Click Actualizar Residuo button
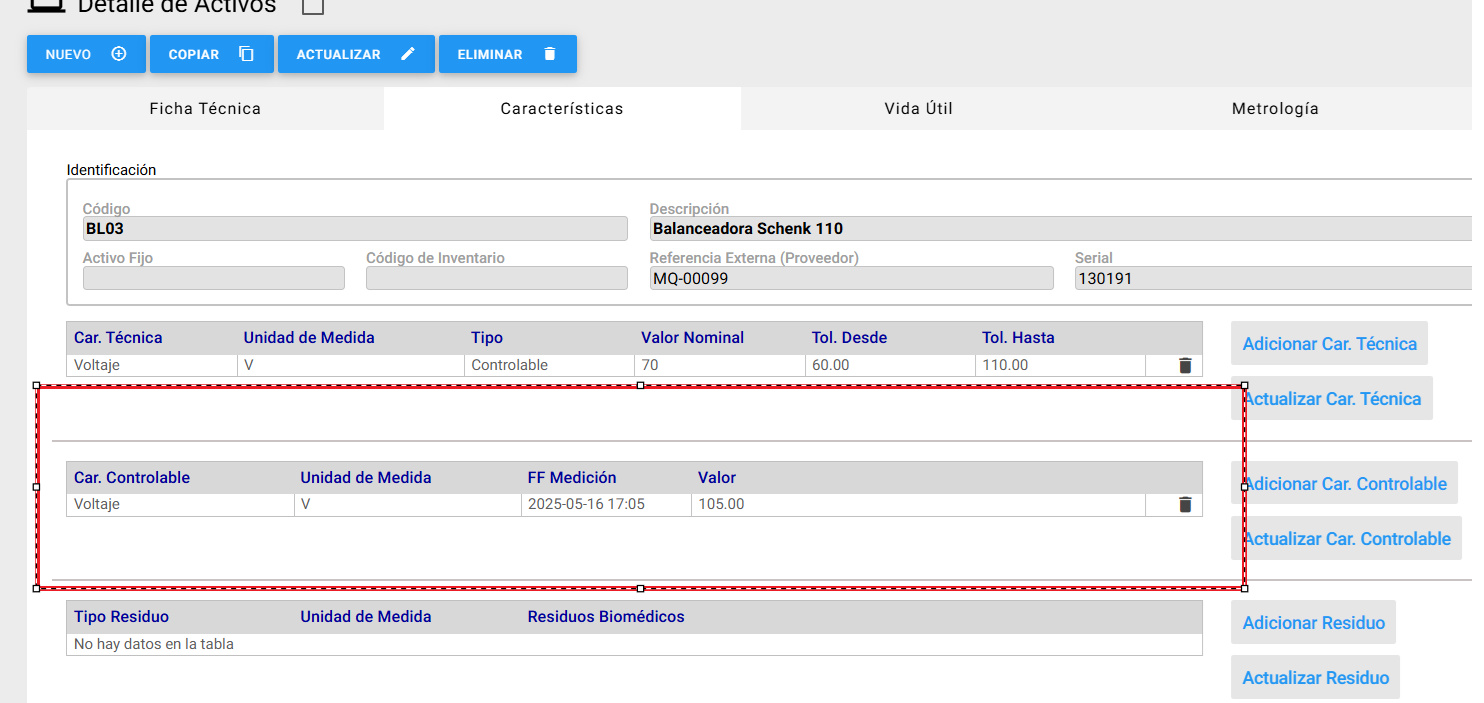The width and height of the screenshot is (1484, 703). click(x=1315, y=677)
